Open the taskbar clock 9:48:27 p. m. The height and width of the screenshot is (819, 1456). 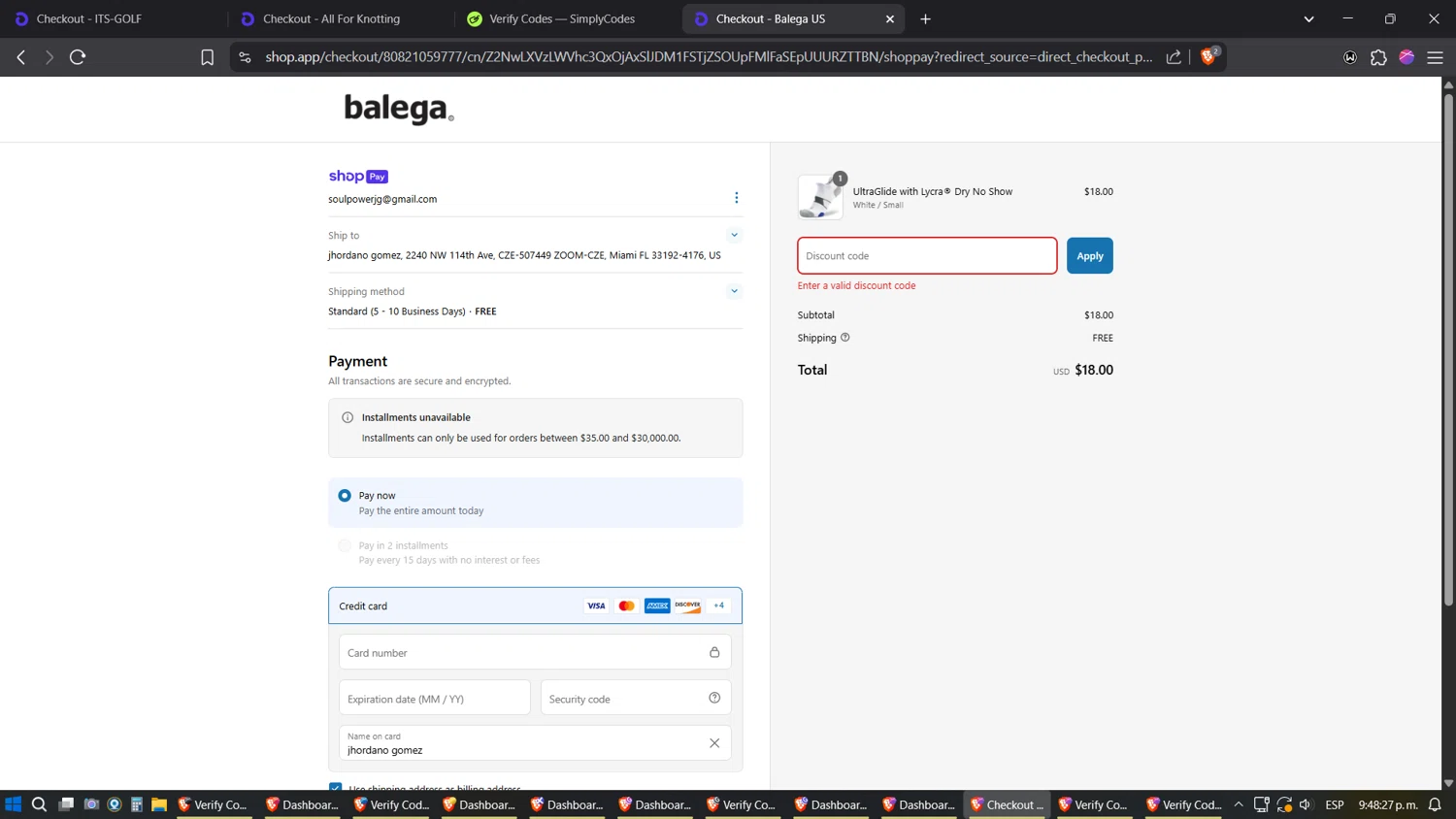[1388, 804]
